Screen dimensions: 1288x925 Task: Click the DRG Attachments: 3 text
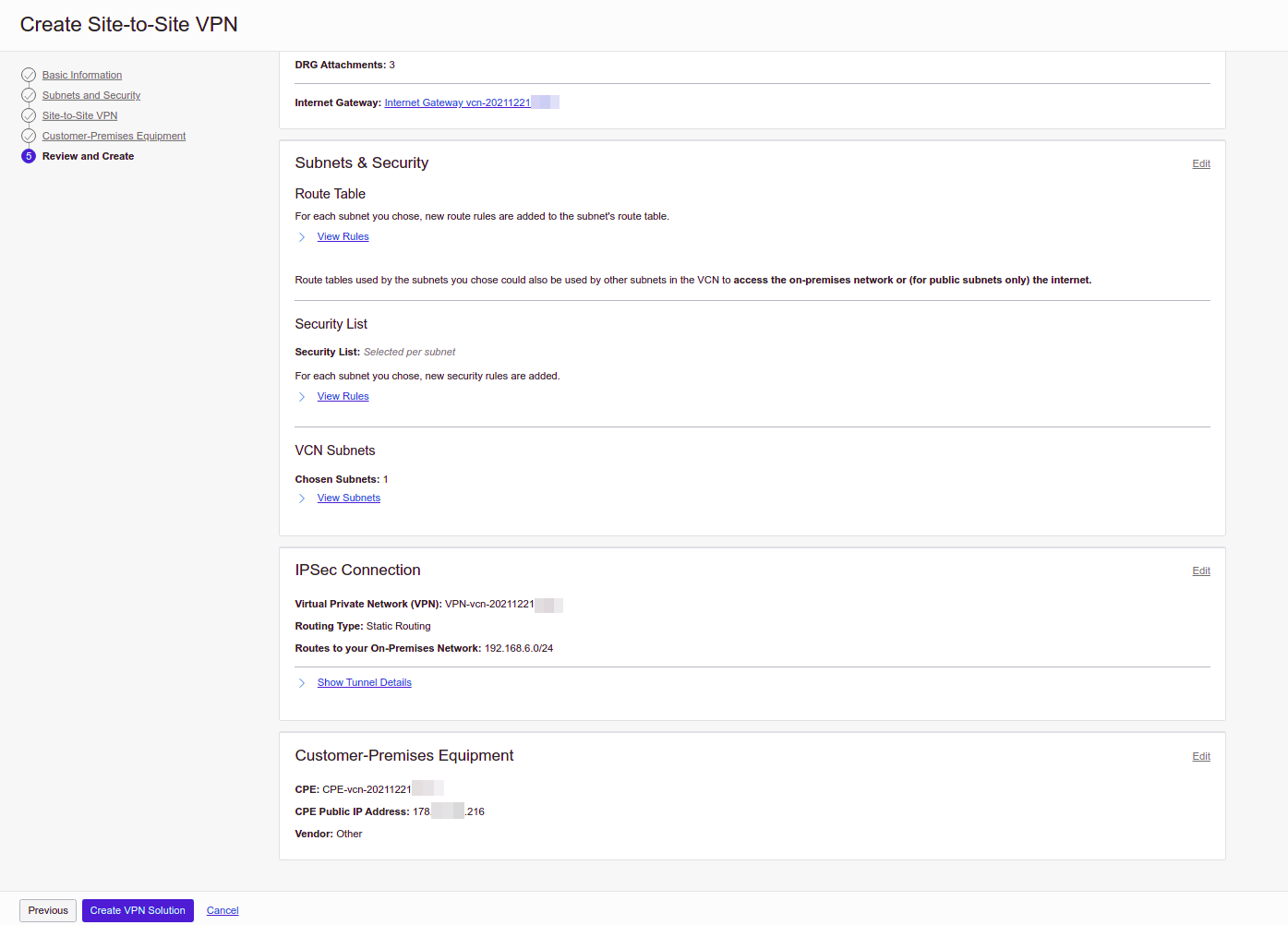(x=344, y=65)
